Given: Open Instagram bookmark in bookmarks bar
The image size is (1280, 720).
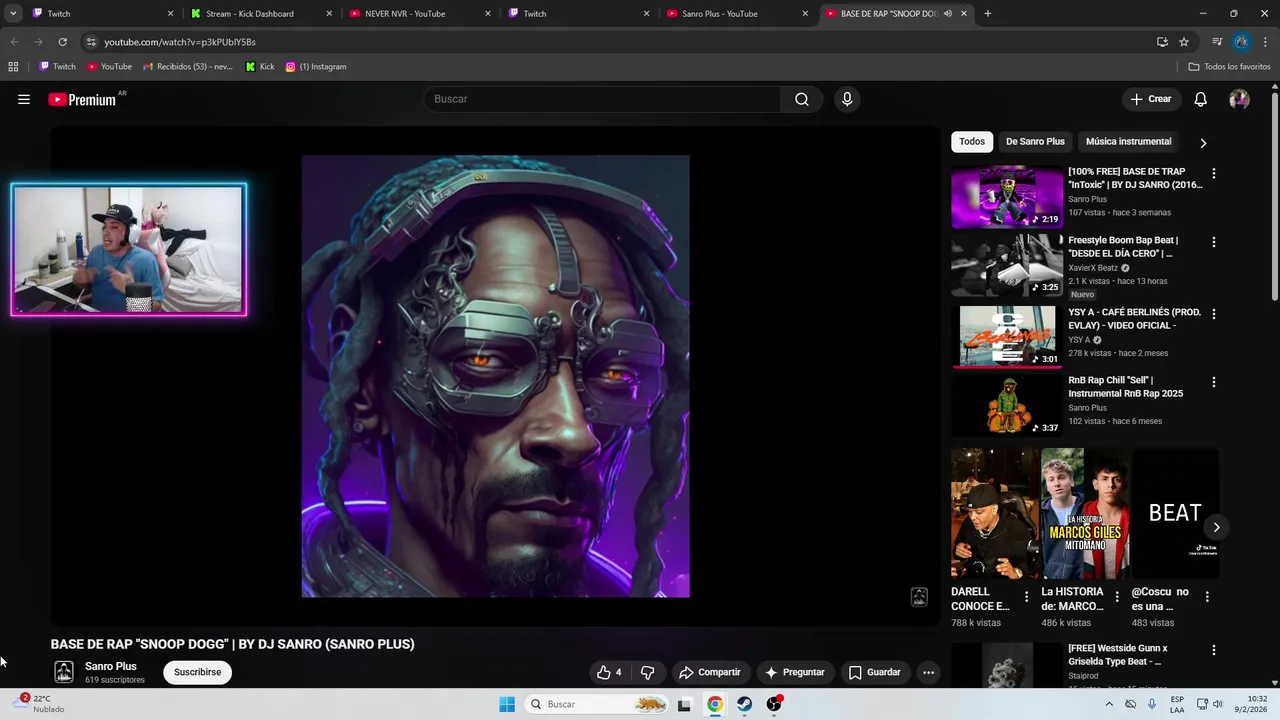Looking at the screenshot, I should (x=316, y=67).
